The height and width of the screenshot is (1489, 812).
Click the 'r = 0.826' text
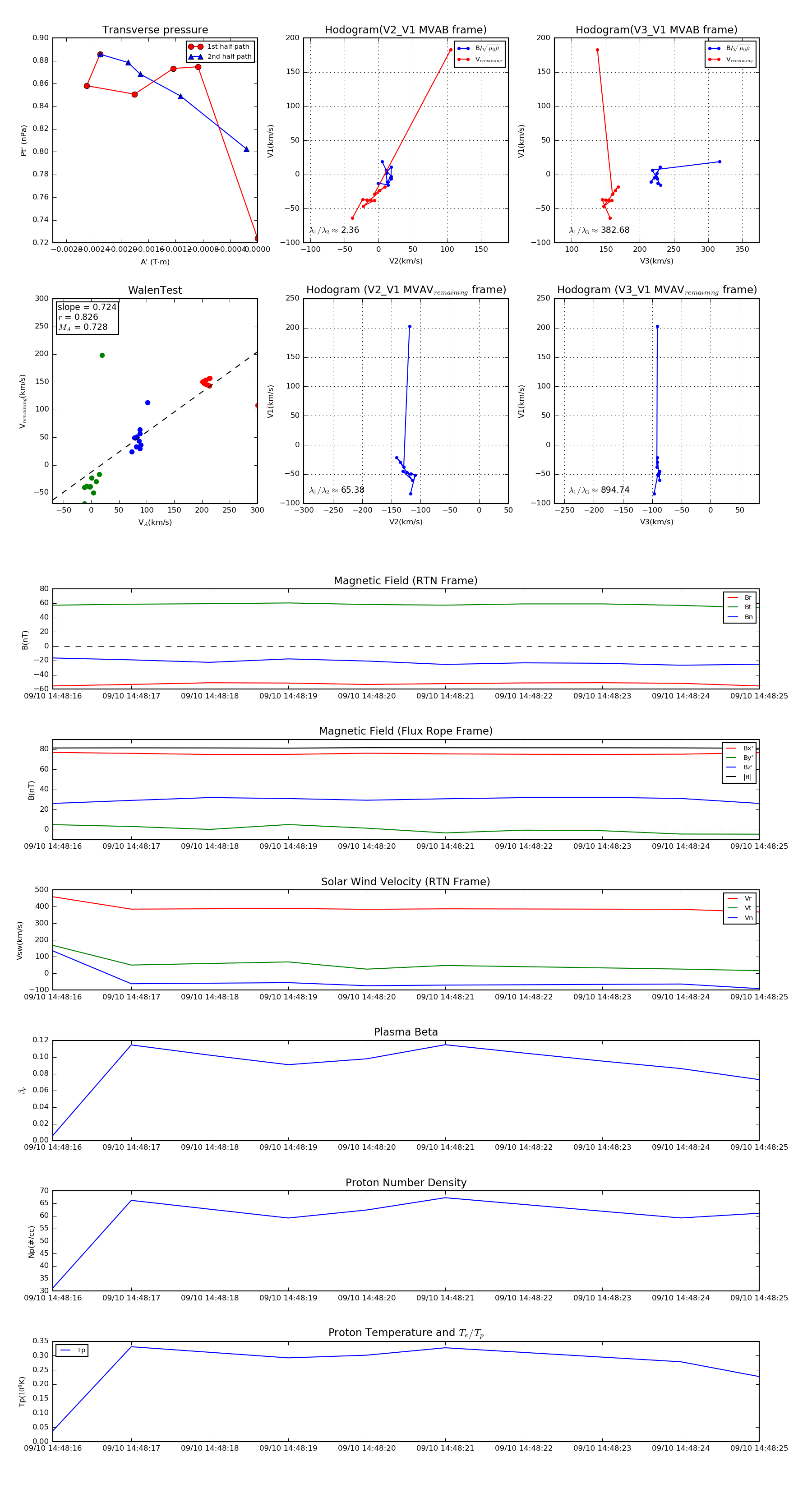[78, 317]
